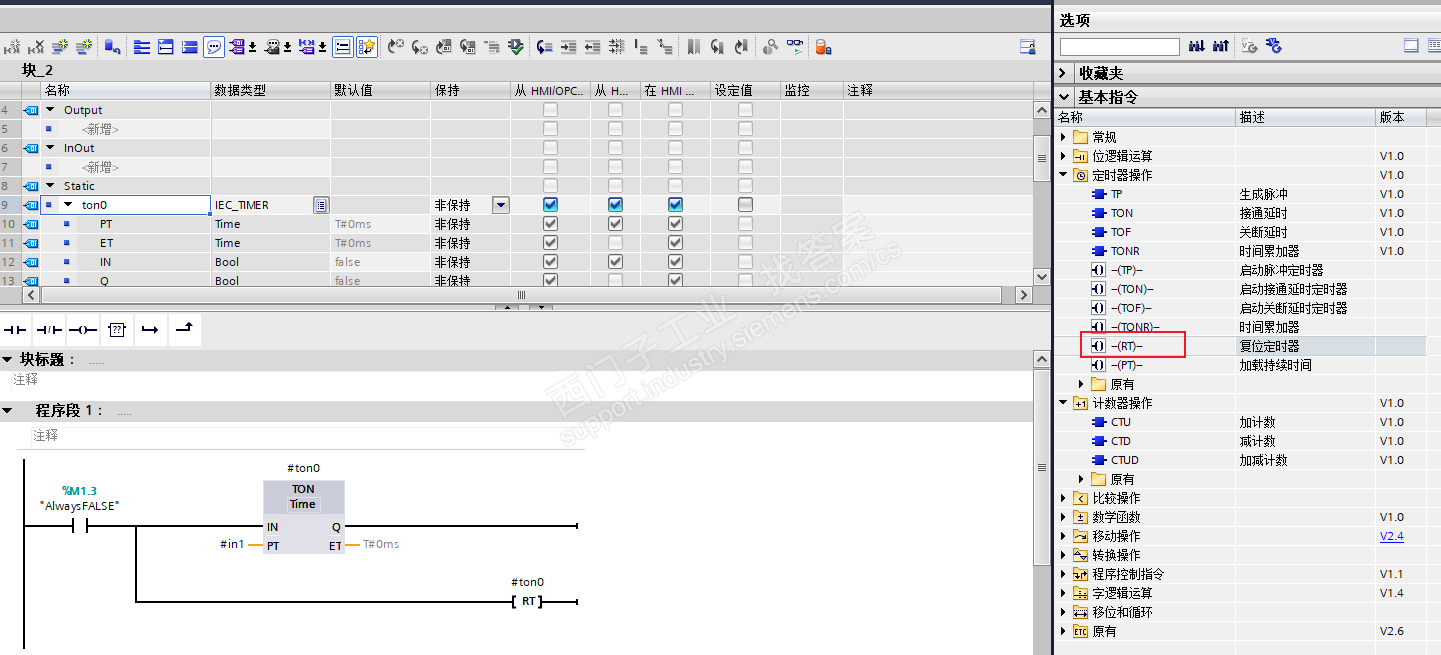Click the Delete network toolbar icon
Viewport: 1441px width, 655px height.
(37, 46)
